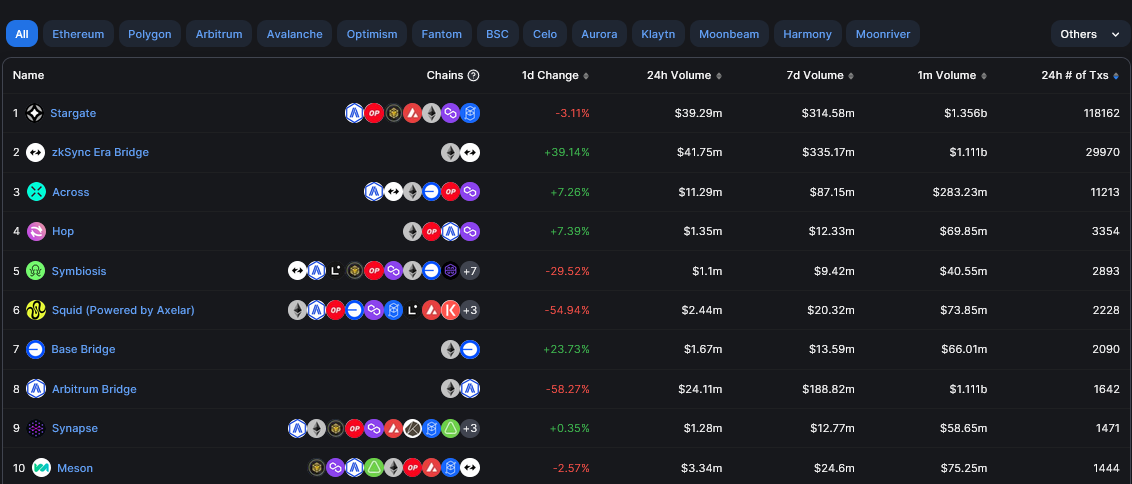Click Avalanche chain icon in Stargate row
The image size is (1132, 484).
(412, 113)
